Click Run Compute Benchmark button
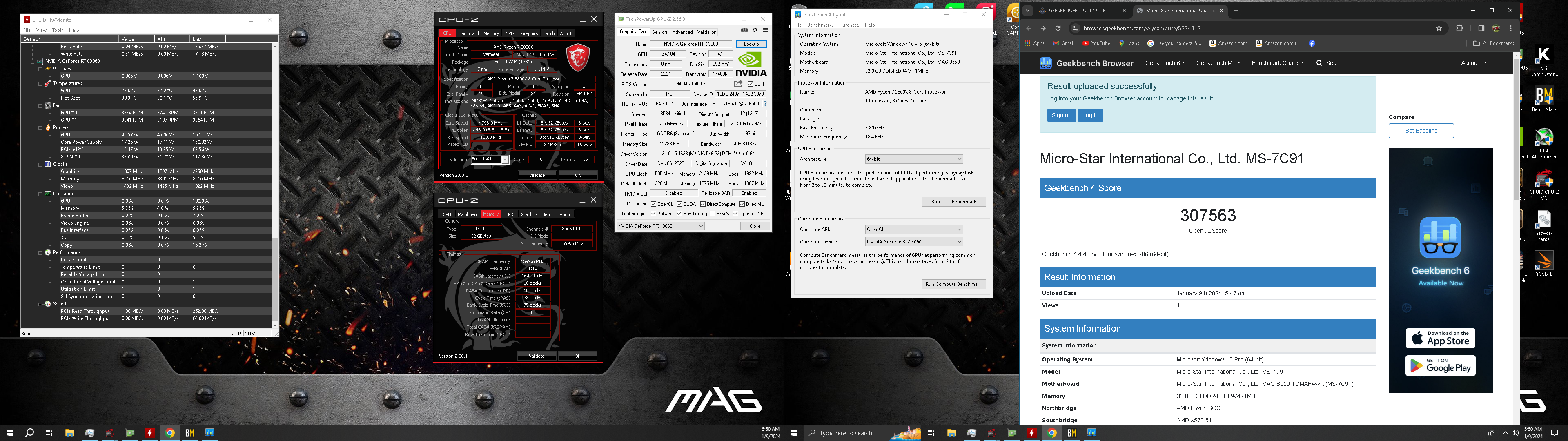This screenshot has width=1568, height=441. point(953,284)
